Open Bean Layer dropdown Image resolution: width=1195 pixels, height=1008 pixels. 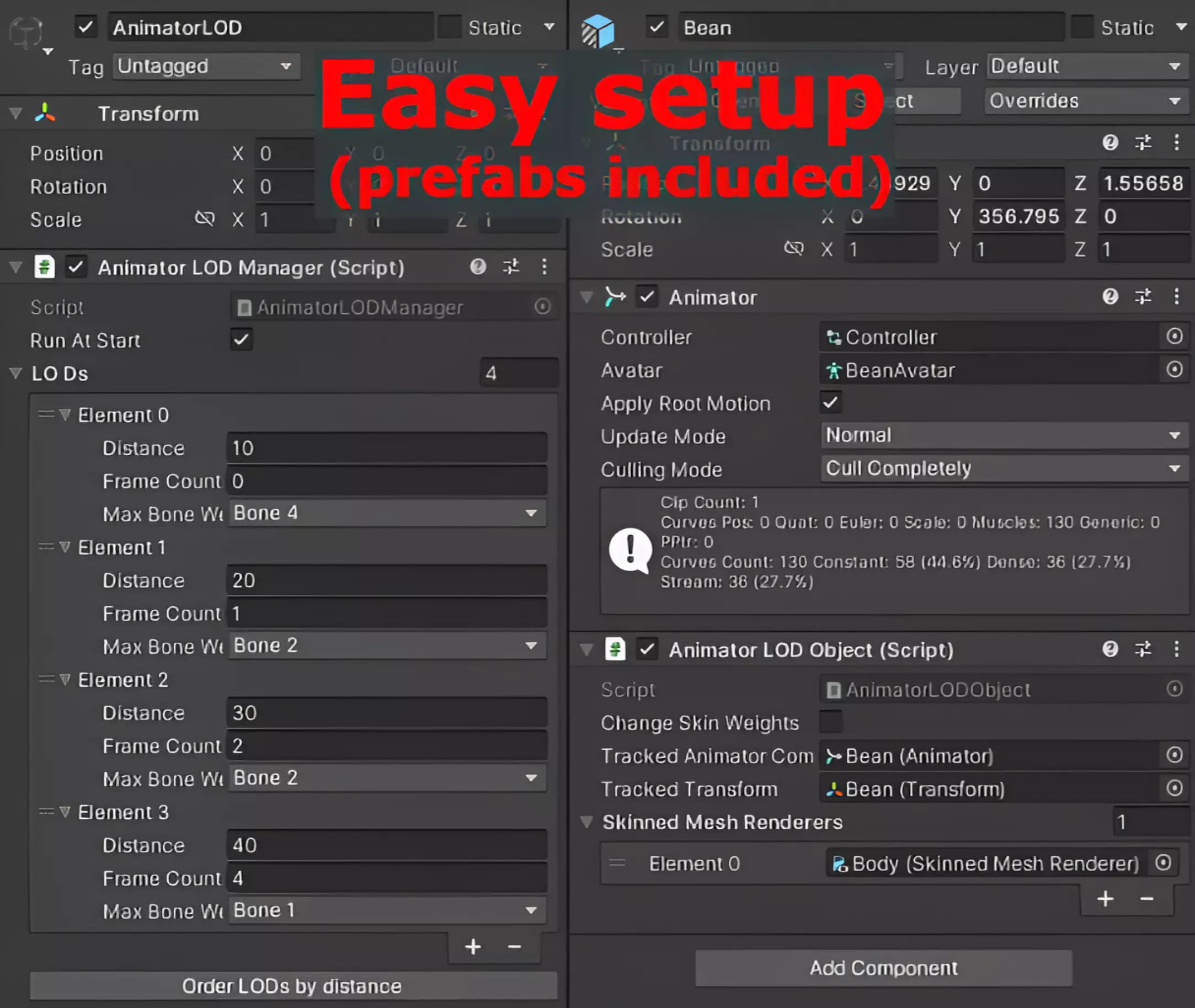pyautogui.click(x=1087, y=66)
